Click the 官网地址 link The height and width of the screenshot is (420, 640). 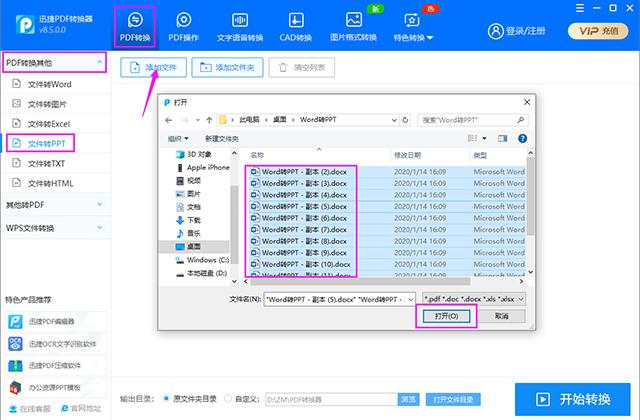pos(81,409)
